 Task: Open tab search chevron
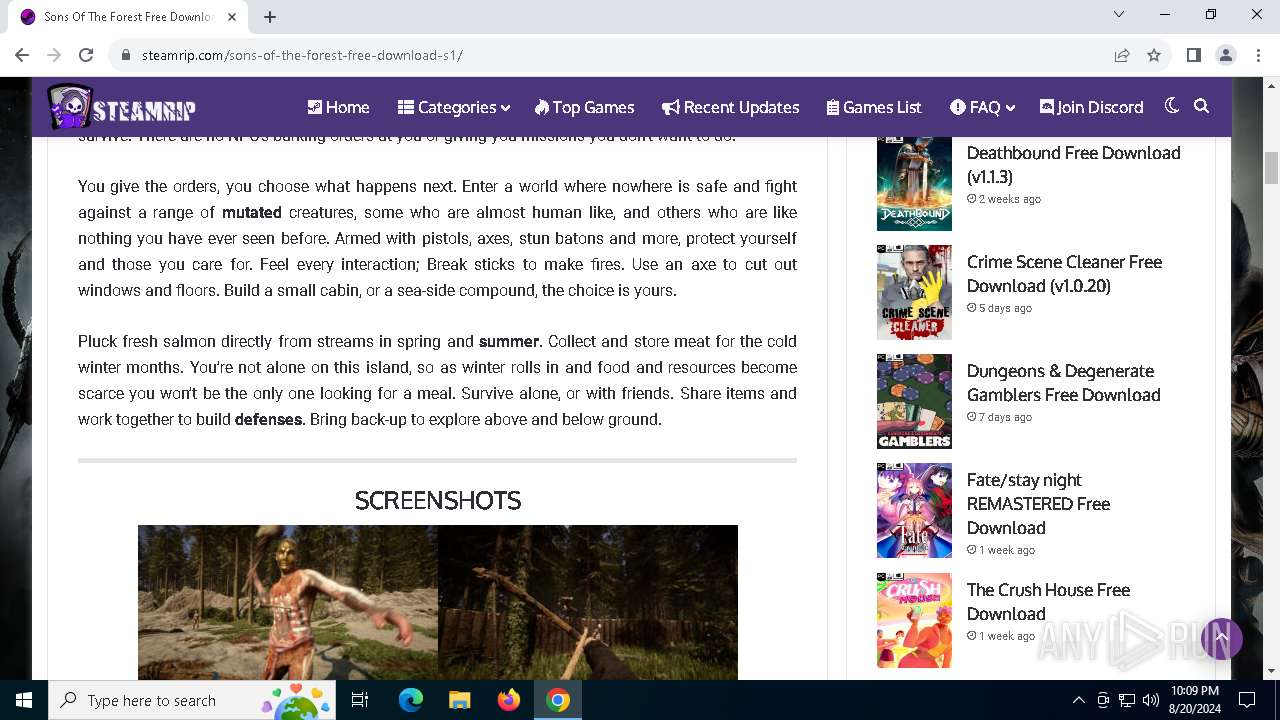(1119, 14)
